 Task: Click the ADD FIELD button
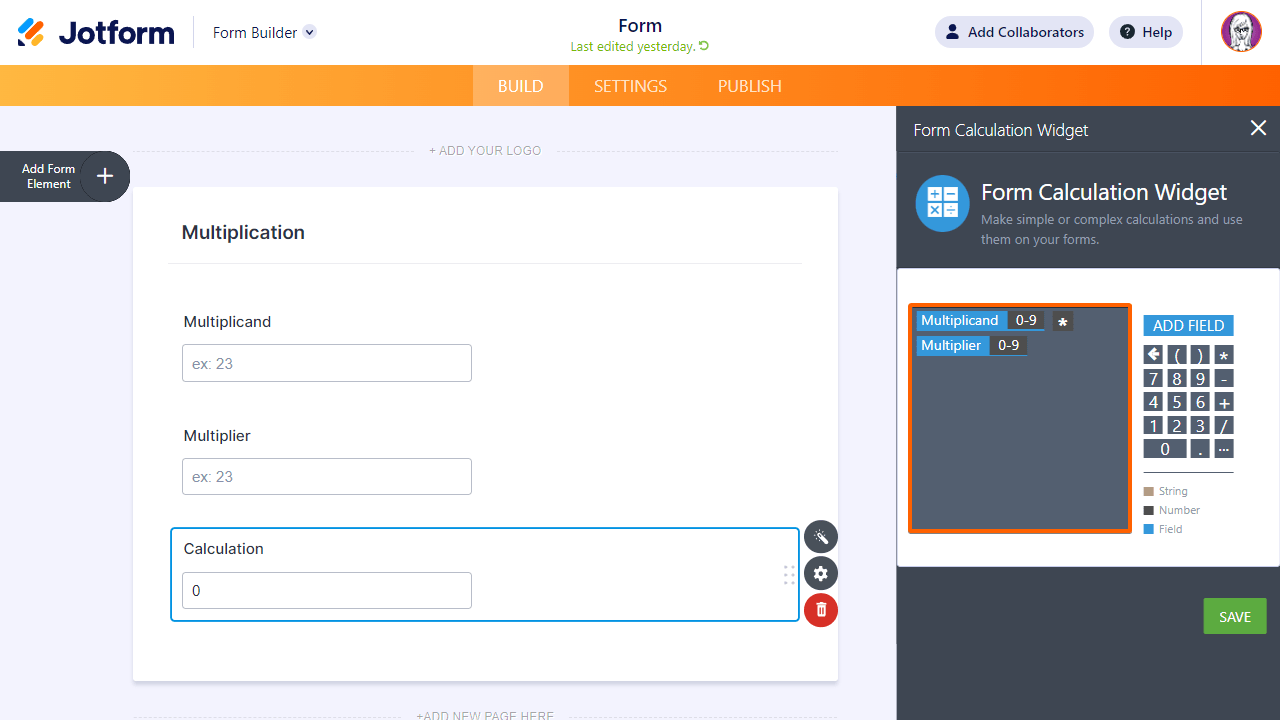point(1188,325)
